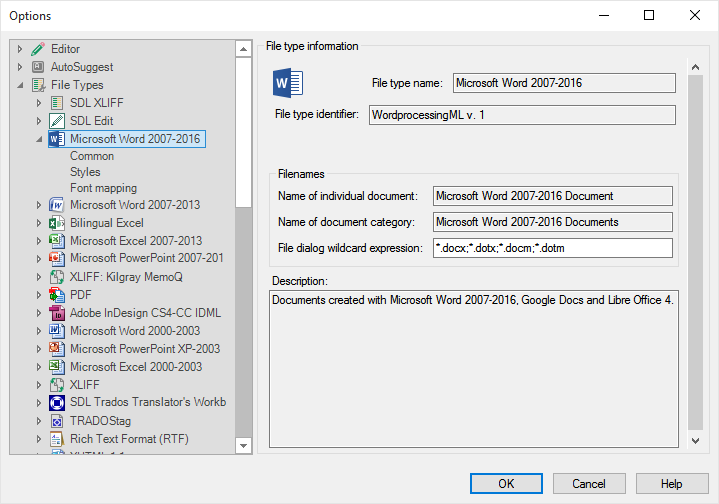The image size is (719, 504).
Task: Click the Microsoft Word 2000-2003 icon
Action: 56,331
